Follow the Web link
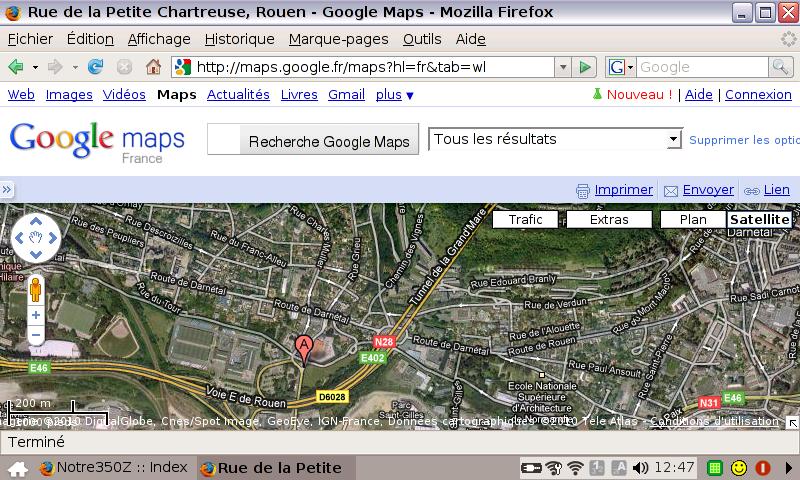 [x=21, y=95]
